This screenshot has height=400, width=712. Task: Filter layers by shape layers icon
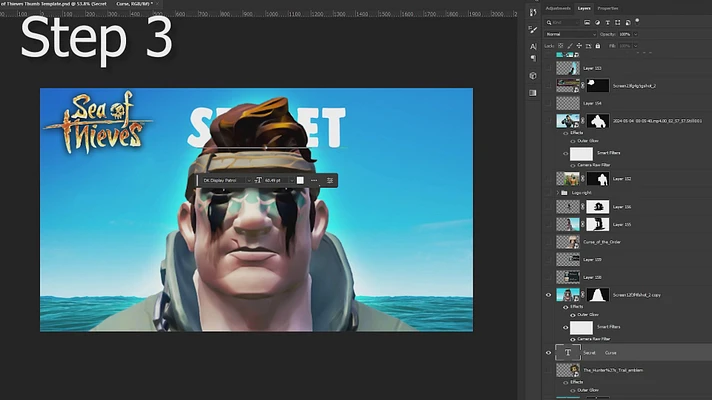[618, 22]
